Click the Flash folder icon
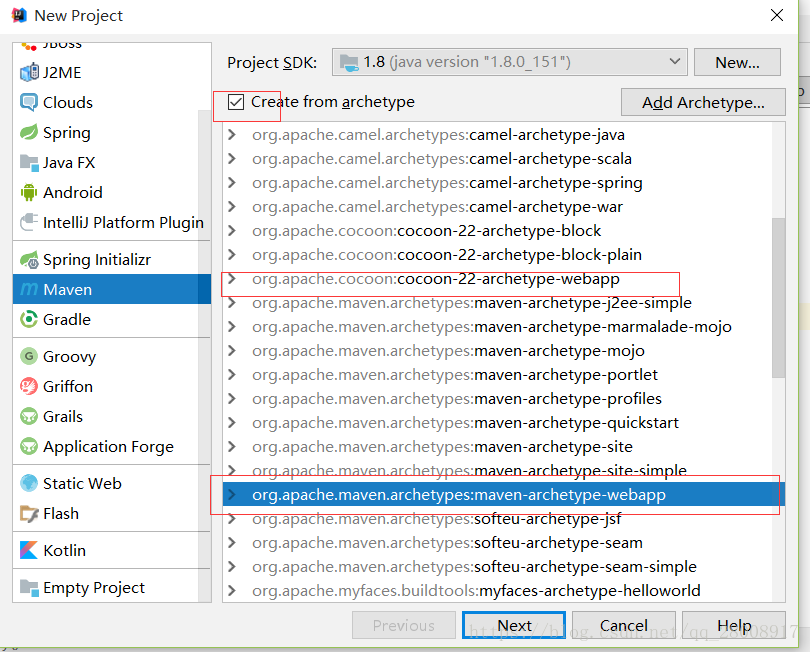Viewport: 810px width, 652px height. (x=29, y=514)
